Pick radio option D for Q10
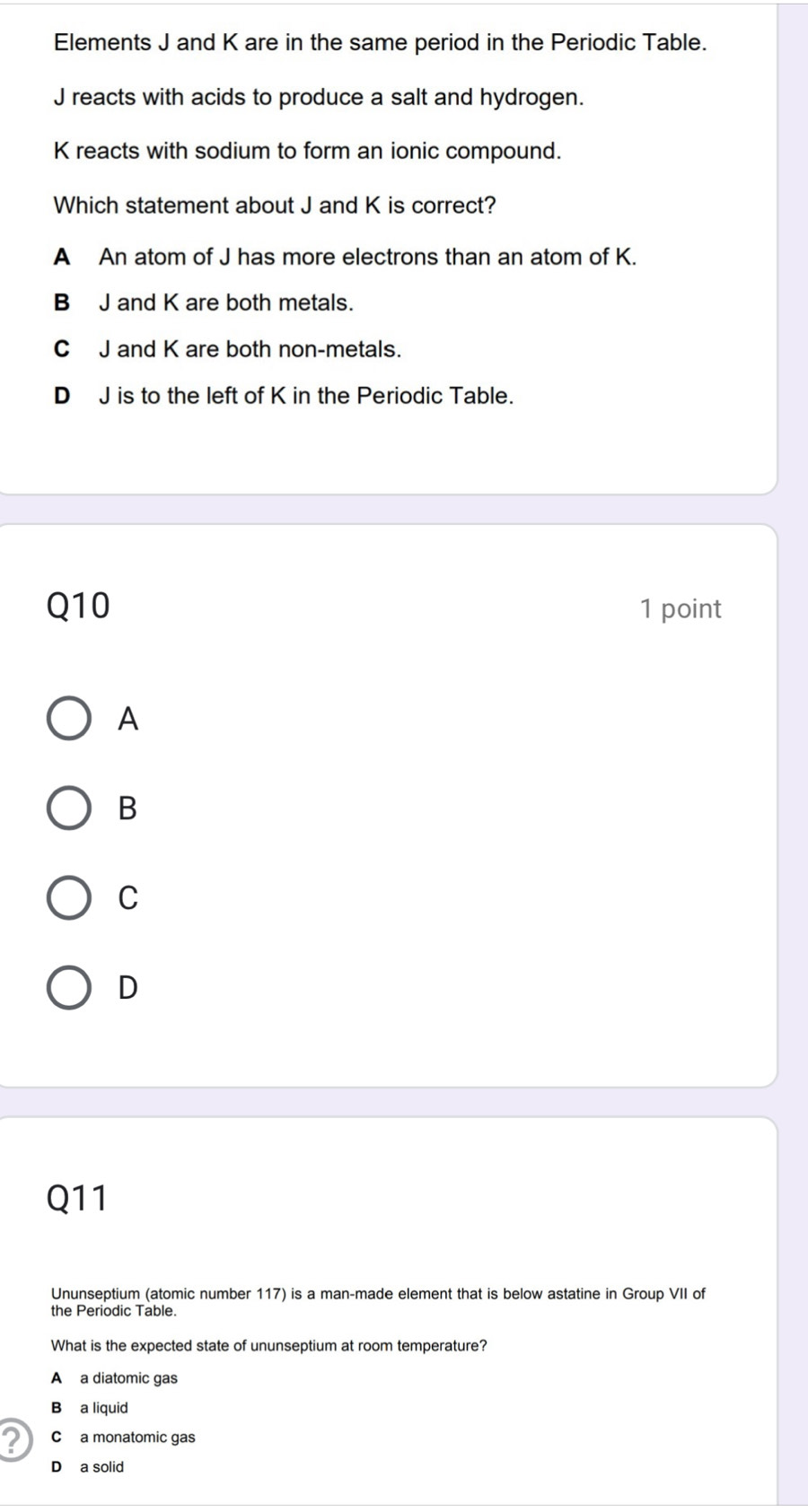Viewport: 808px width, 1512px height. [x=69, y=987]
